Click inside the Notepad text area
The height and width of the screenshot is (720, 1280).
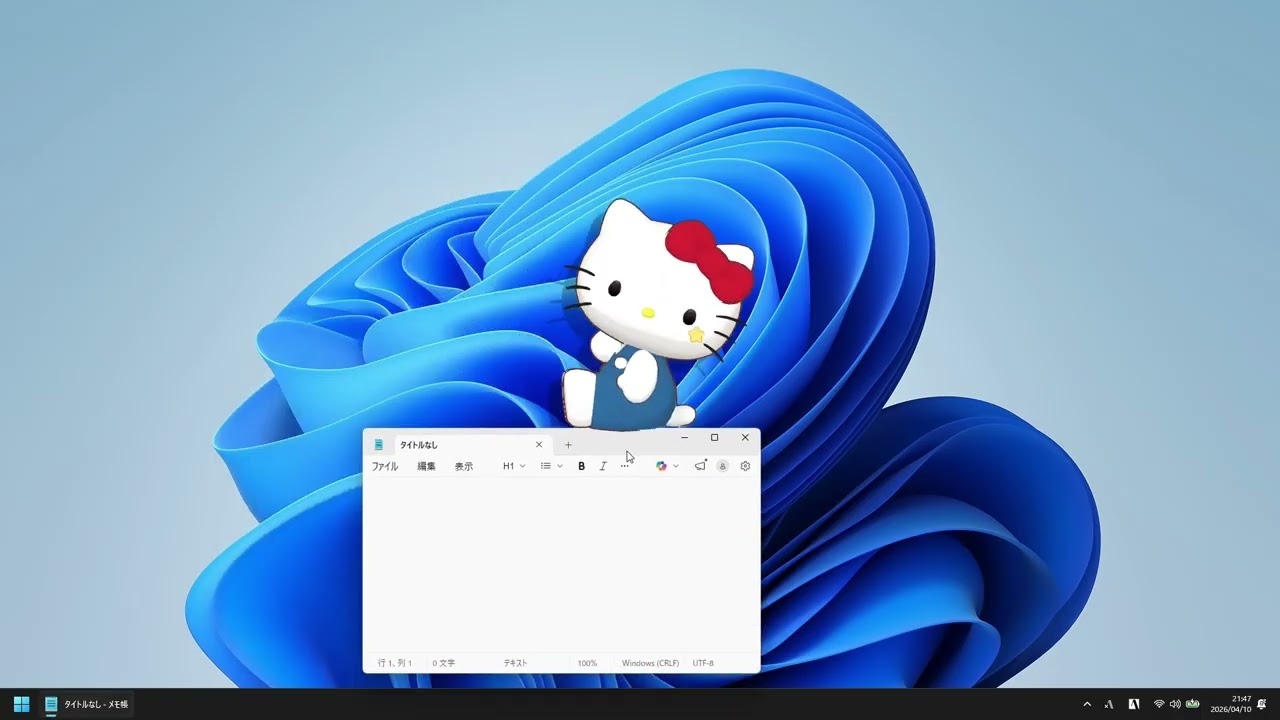coord(561,565)
